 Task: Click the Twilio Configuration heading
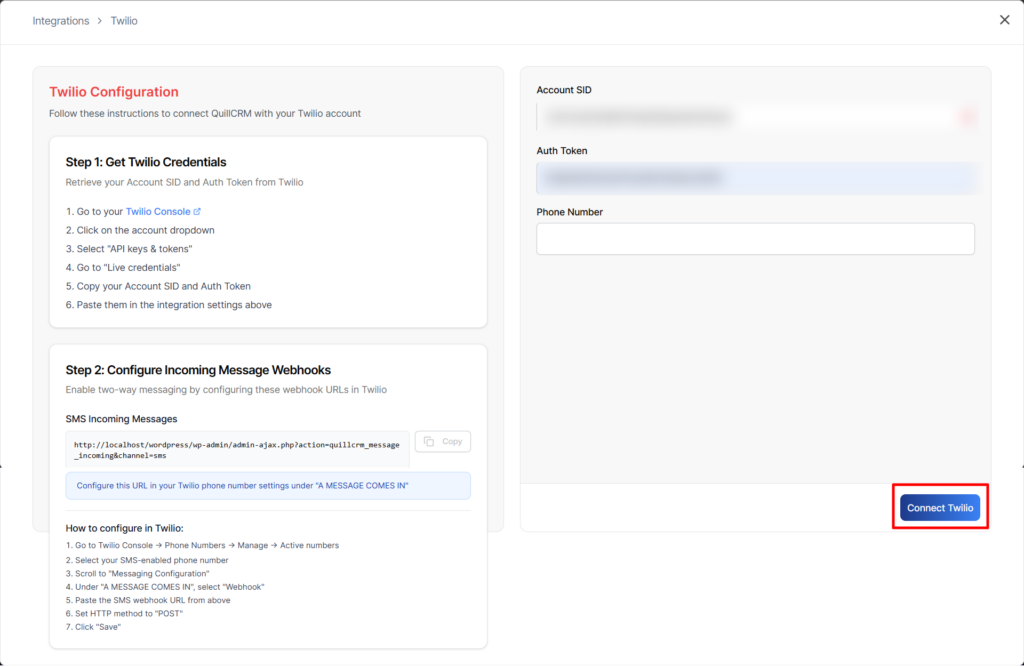[114, 92]
